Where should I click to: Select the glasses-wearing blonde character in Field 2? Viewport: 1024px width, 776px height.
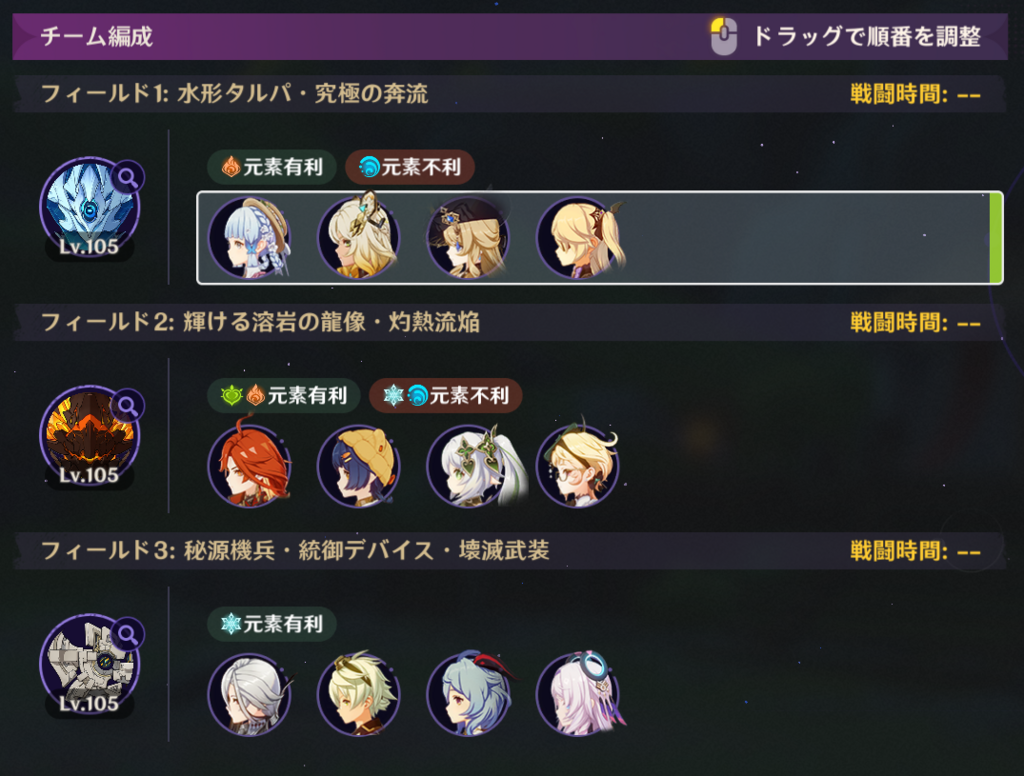coord(578,465)
